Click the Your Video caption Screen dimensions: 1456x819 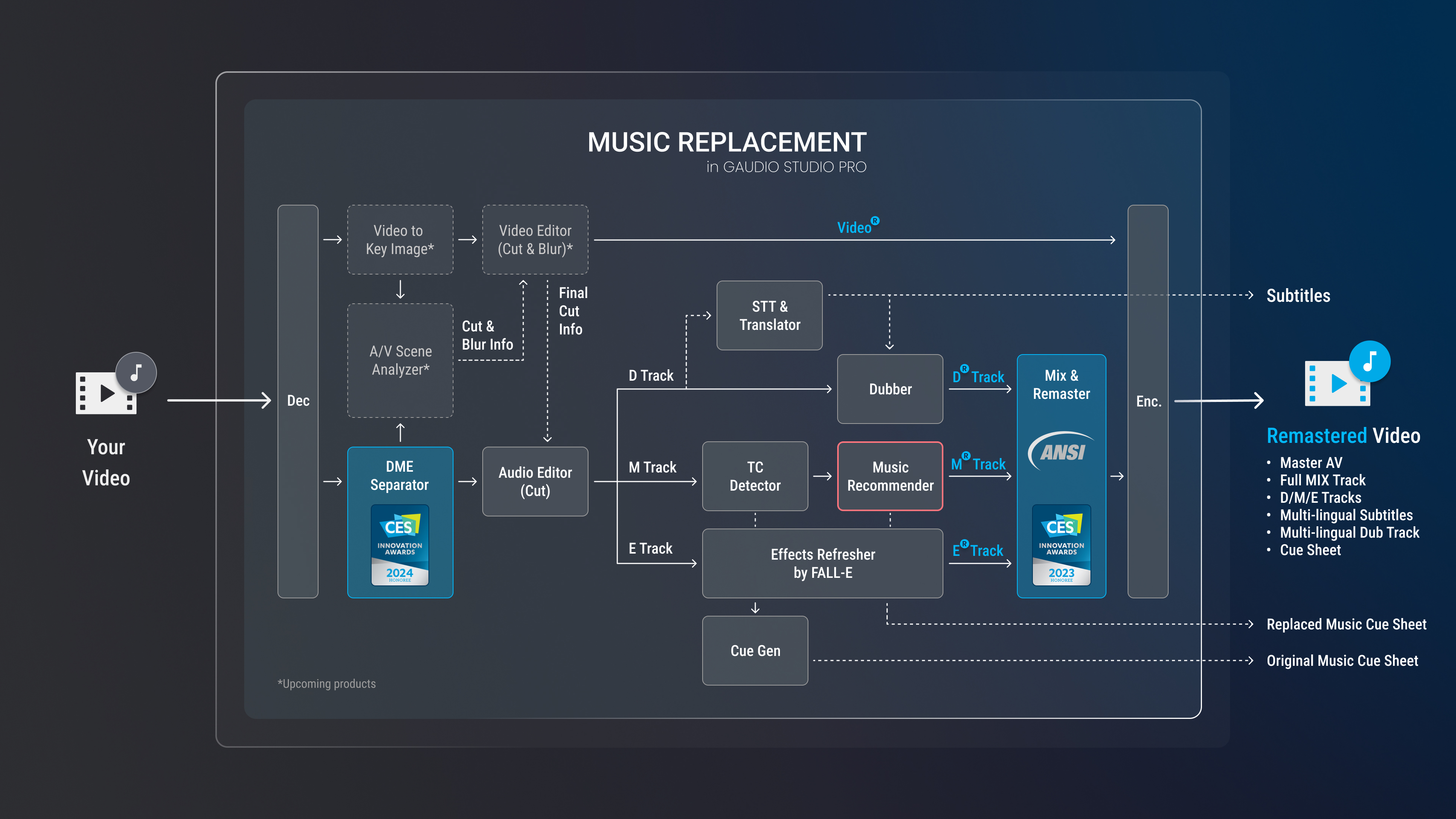coord(106,462)
